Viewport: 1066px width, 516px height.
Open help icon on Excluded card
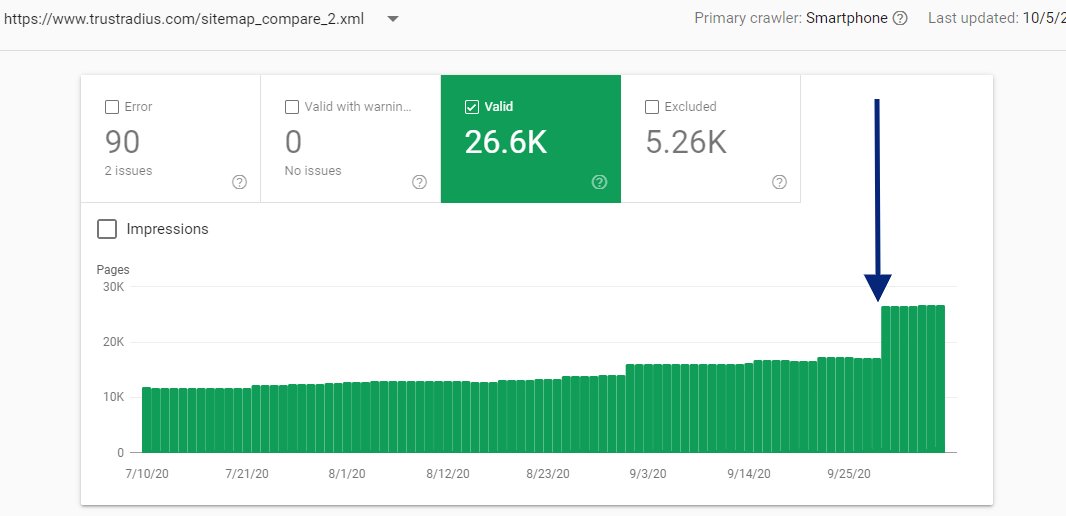779,182
